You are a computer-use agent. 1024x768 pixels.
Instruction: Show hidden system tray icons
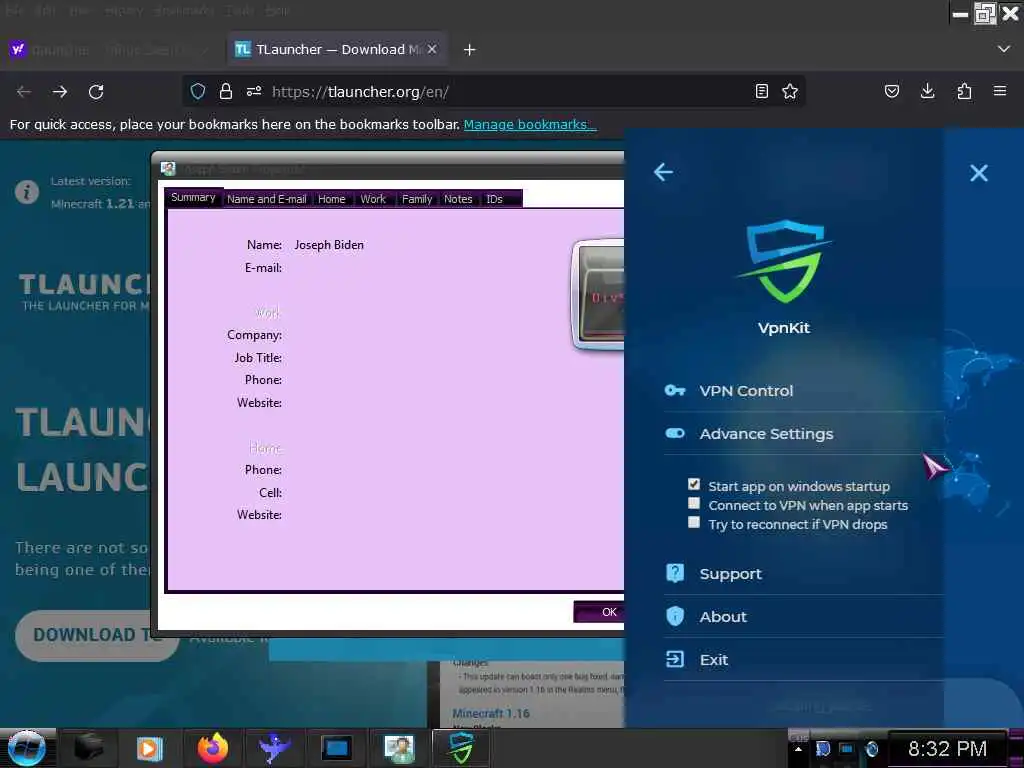[x=797, y=748]
